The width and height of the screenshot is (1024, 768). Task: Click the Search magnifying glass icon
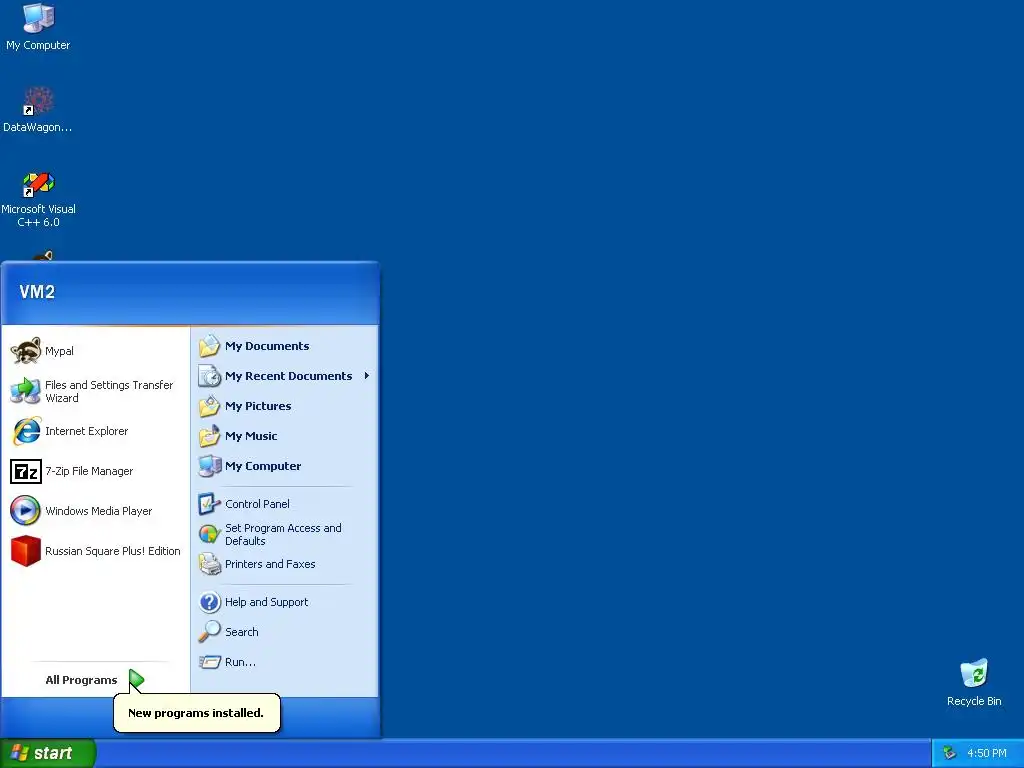click(210, 632)
